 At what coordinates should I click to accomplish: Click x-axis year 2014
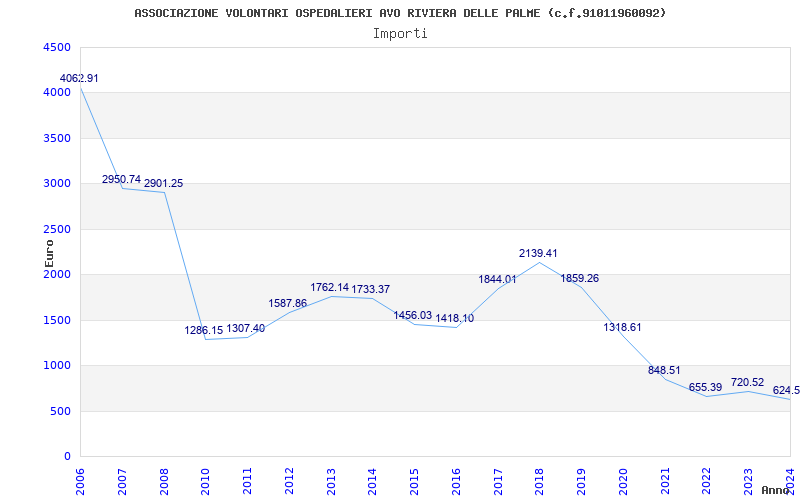(x=372, y=481)
